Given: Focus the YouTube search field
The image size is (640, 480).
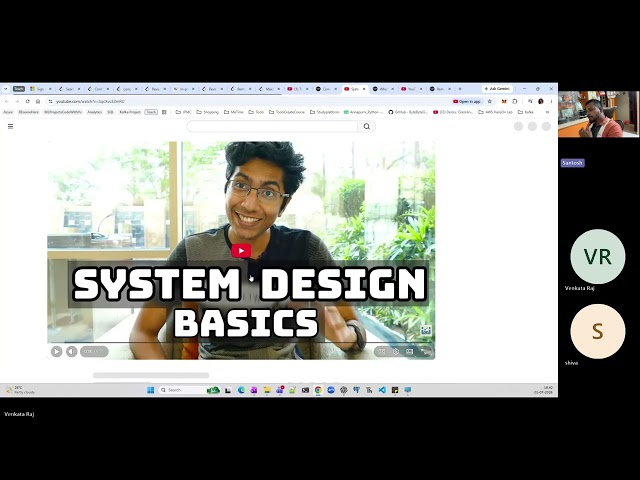Looking at the screenshot, I should [x=272, y=127].
